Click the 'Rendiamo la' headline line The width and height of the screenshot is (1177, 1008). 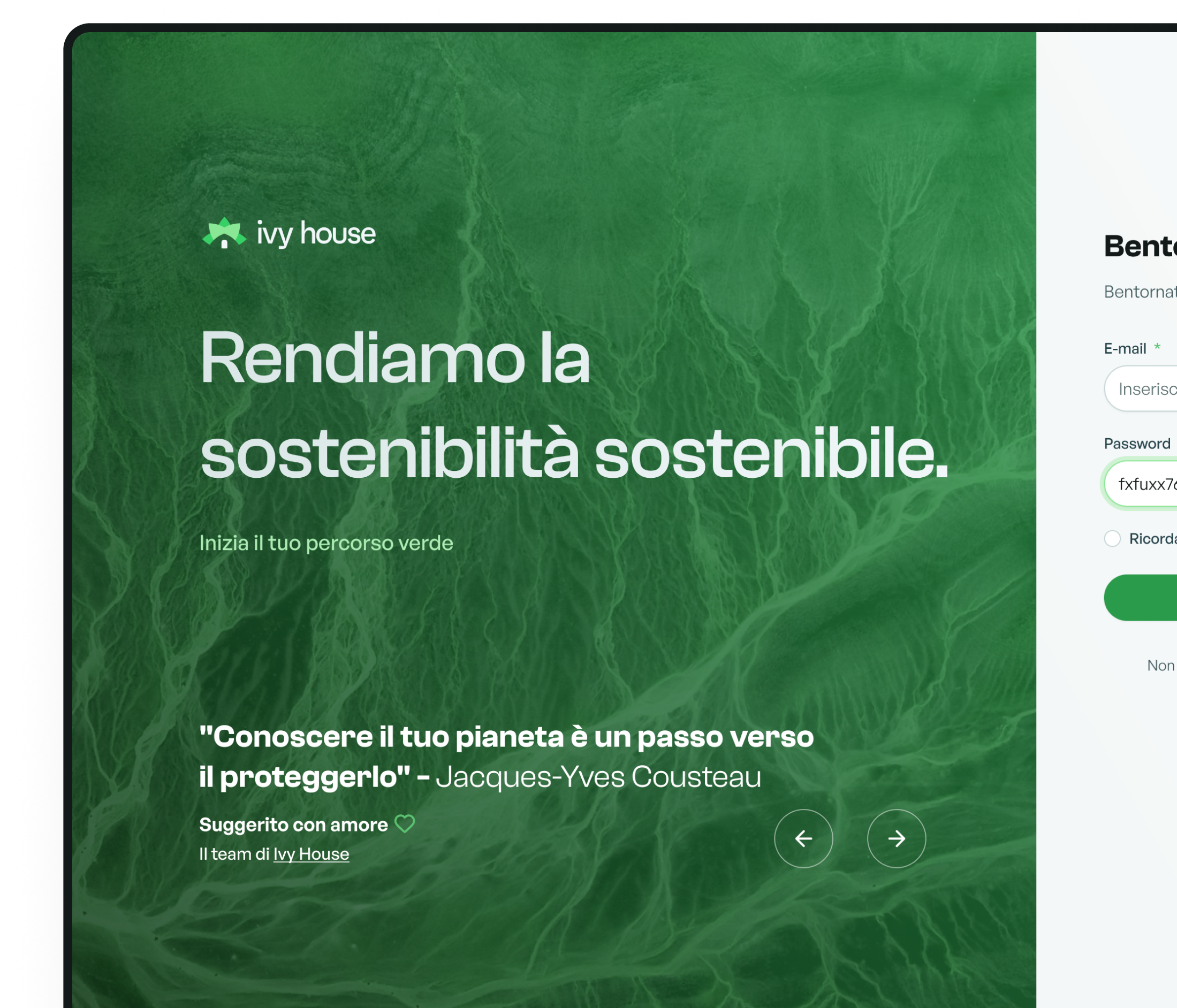395,360
